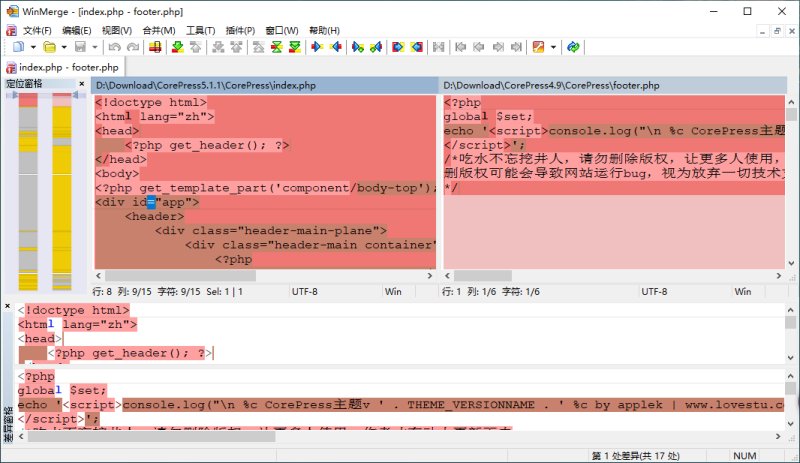Click left pane 'UTF-8' encoding status
Image resolution: width=800 pixels, height=463 pixels.
(305, 292)
